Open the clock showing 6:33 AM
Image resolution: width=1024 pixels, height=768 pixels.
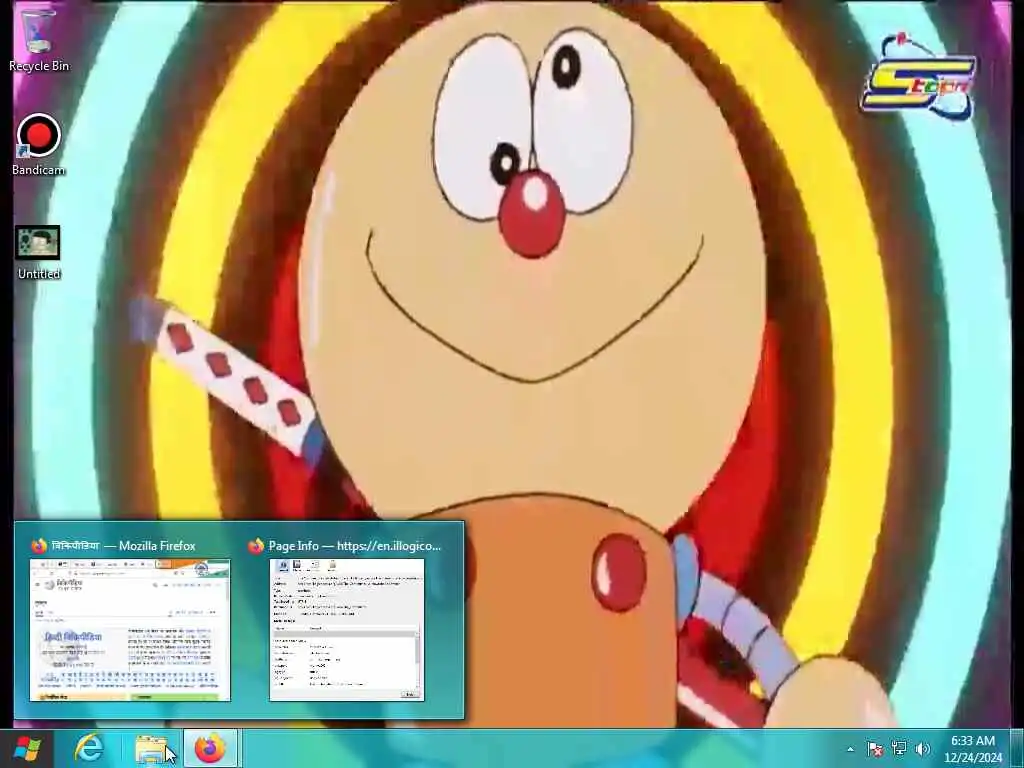[973, 749]
